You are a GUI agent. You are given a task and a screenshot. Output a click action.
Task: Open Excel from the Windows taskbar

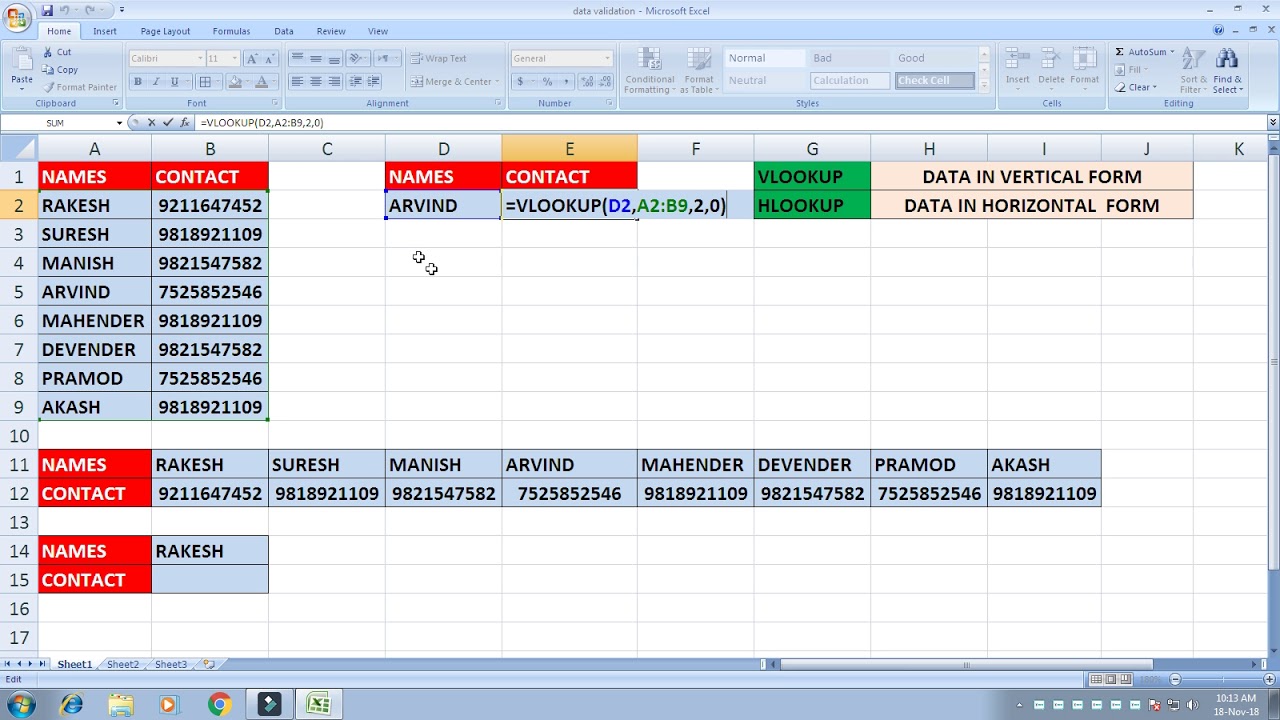[318, 705]
